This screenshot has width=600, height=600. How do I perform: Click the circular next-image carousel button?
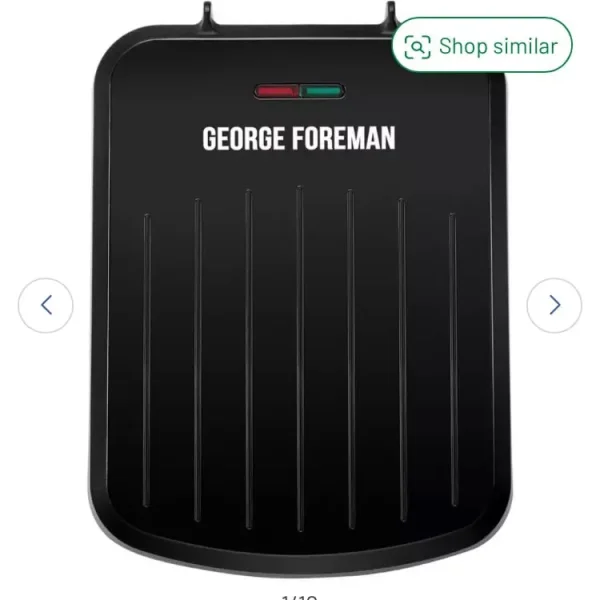tap(554, 305)
